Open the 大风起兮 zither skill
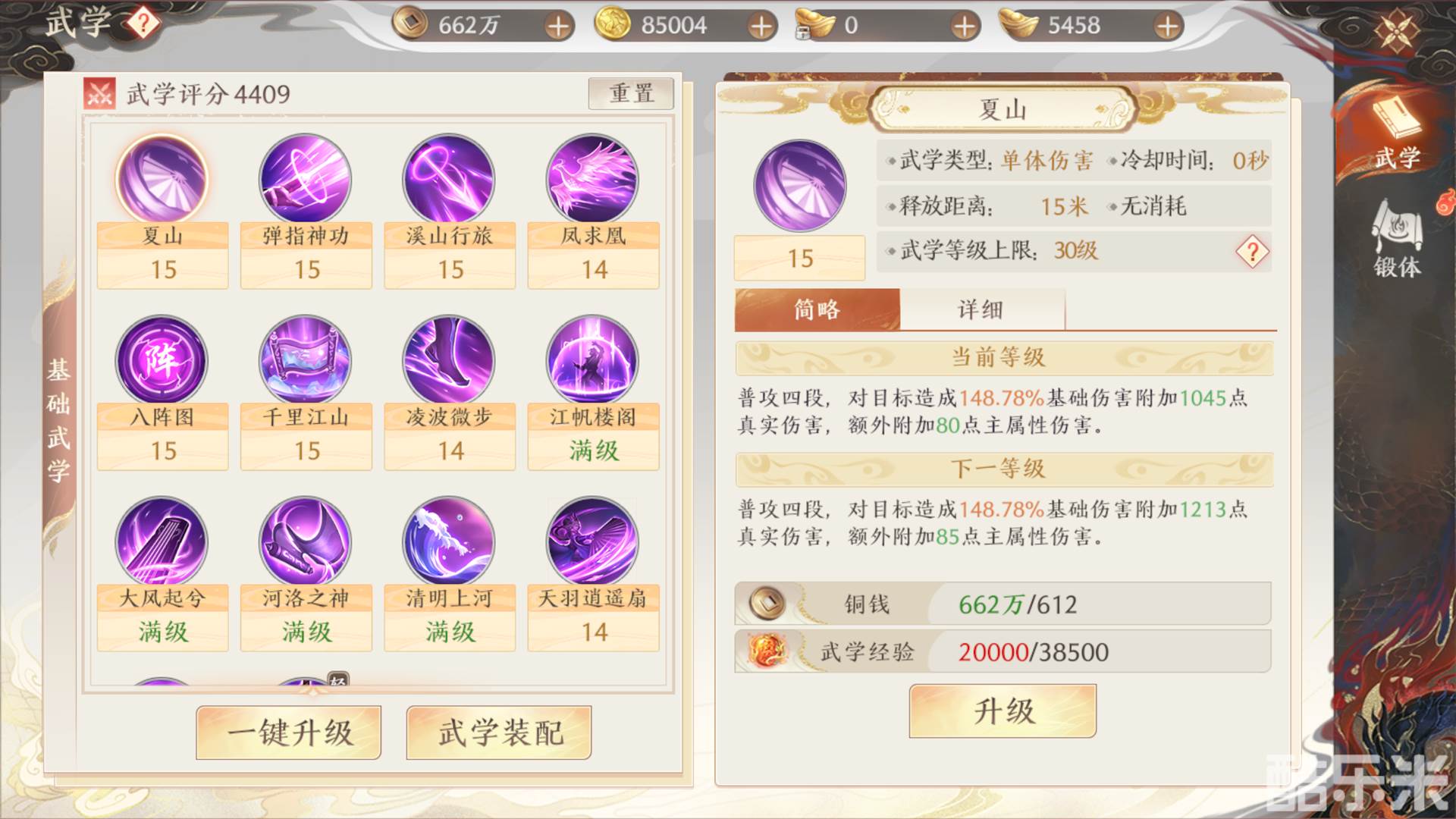Viewport: 1456px width, 819px height. 162,541
